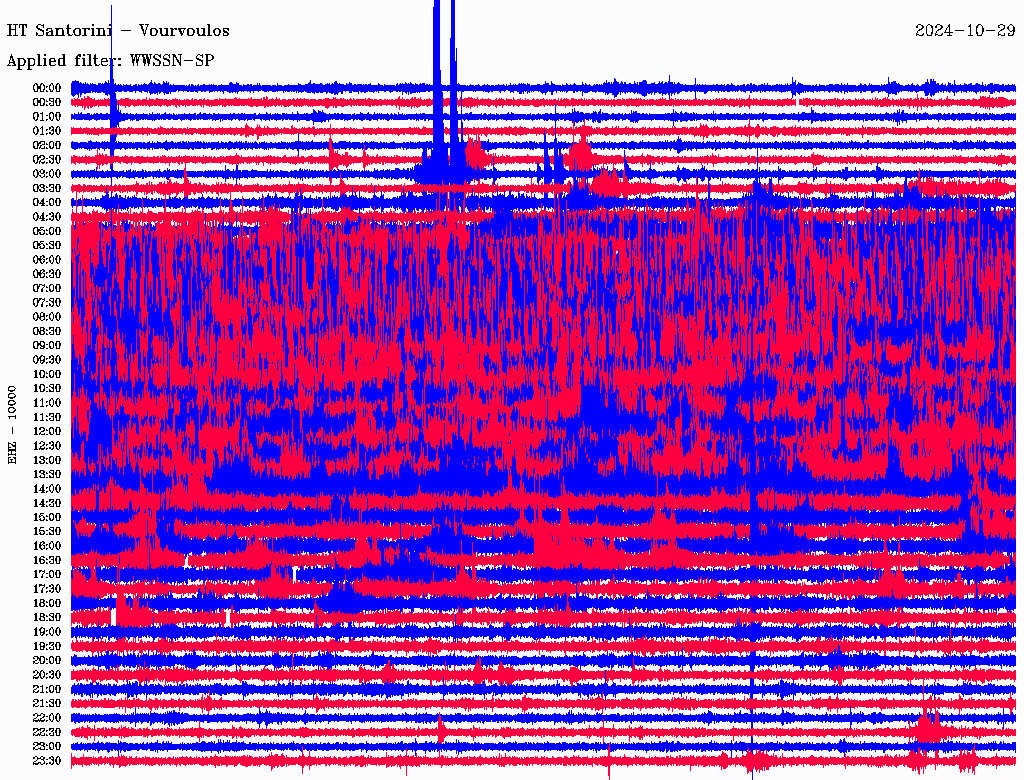Select the 15:30 time label
Image resolution: width=1024 pixels, height=780 pixels.
46,532
